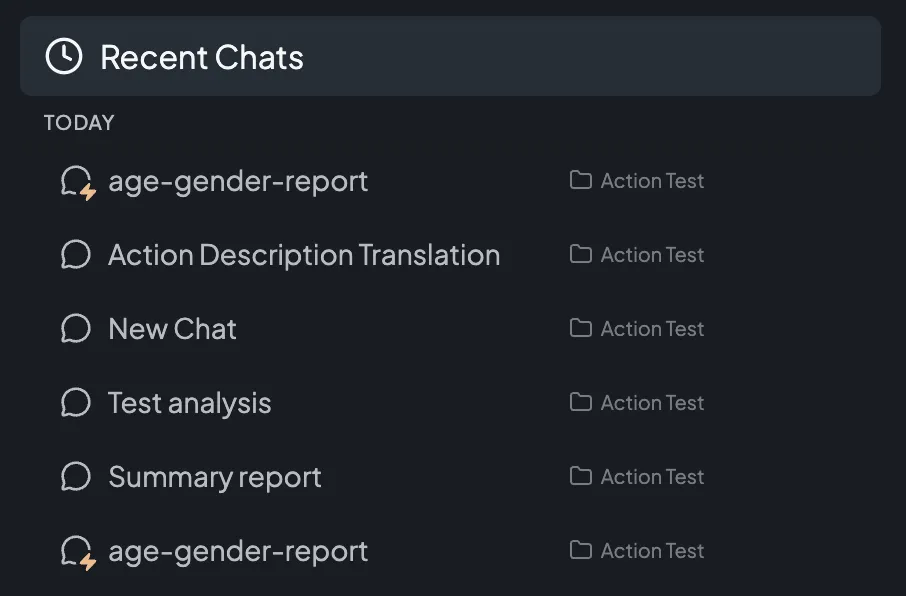Click chat bubble icon beside Summary report
Screen dimensions: 906x596
point(76,476)
